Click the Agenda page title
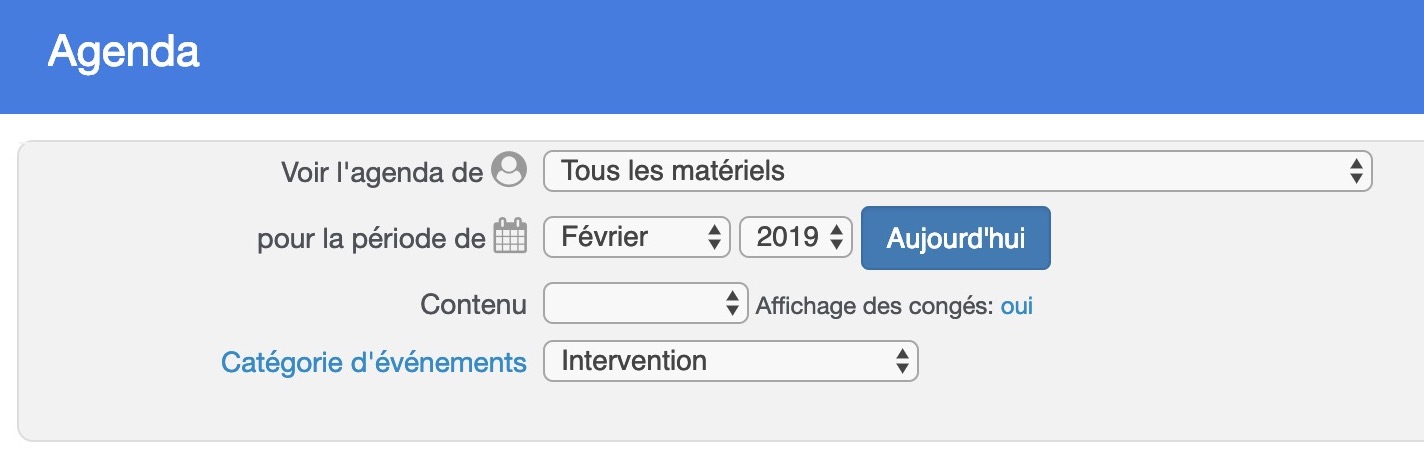This screenshot has width=1424, height=454. [x=124, y=51]
